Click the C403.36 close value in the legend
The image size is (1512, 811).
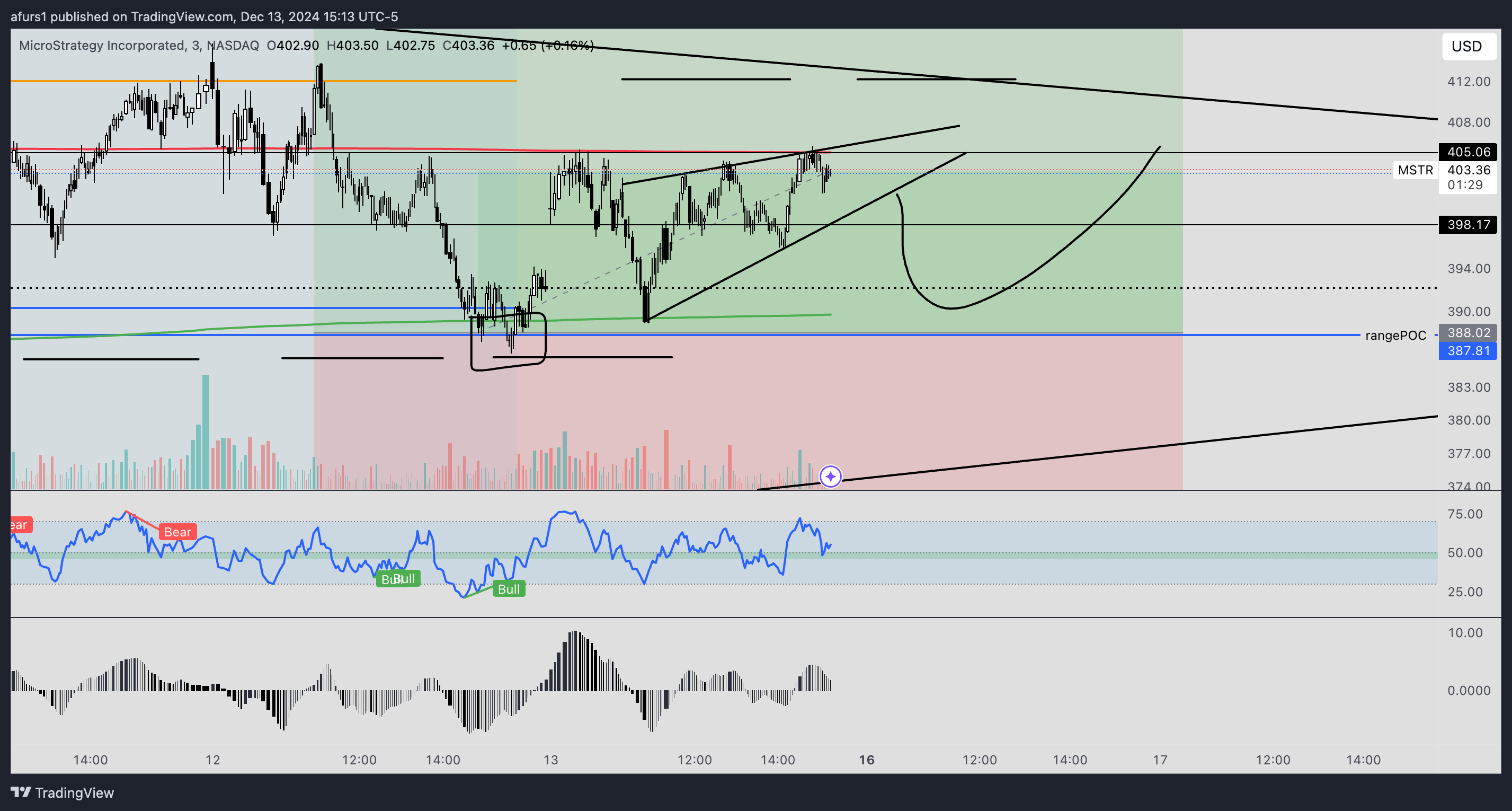point(468,45)
